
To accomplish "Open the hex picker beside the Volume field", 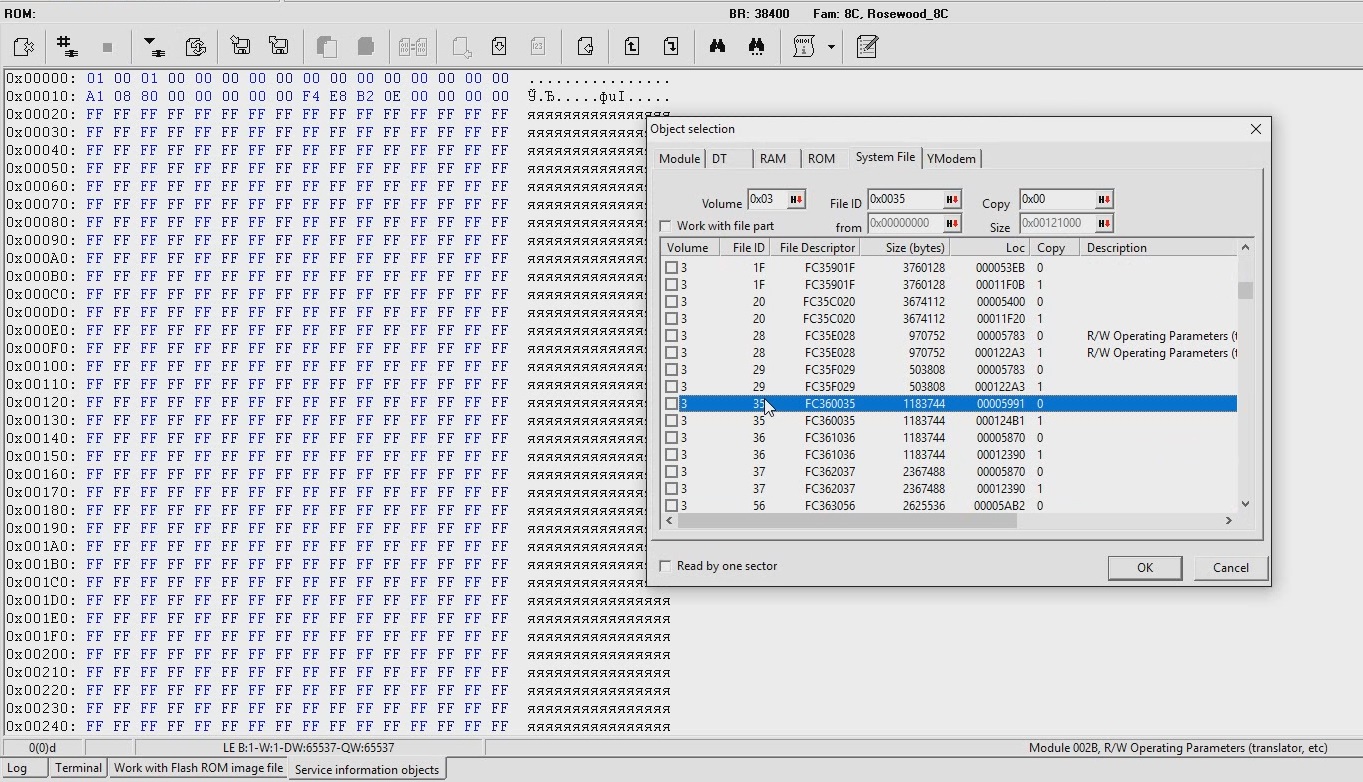I will pyautogui.click(x=796, y=200).
